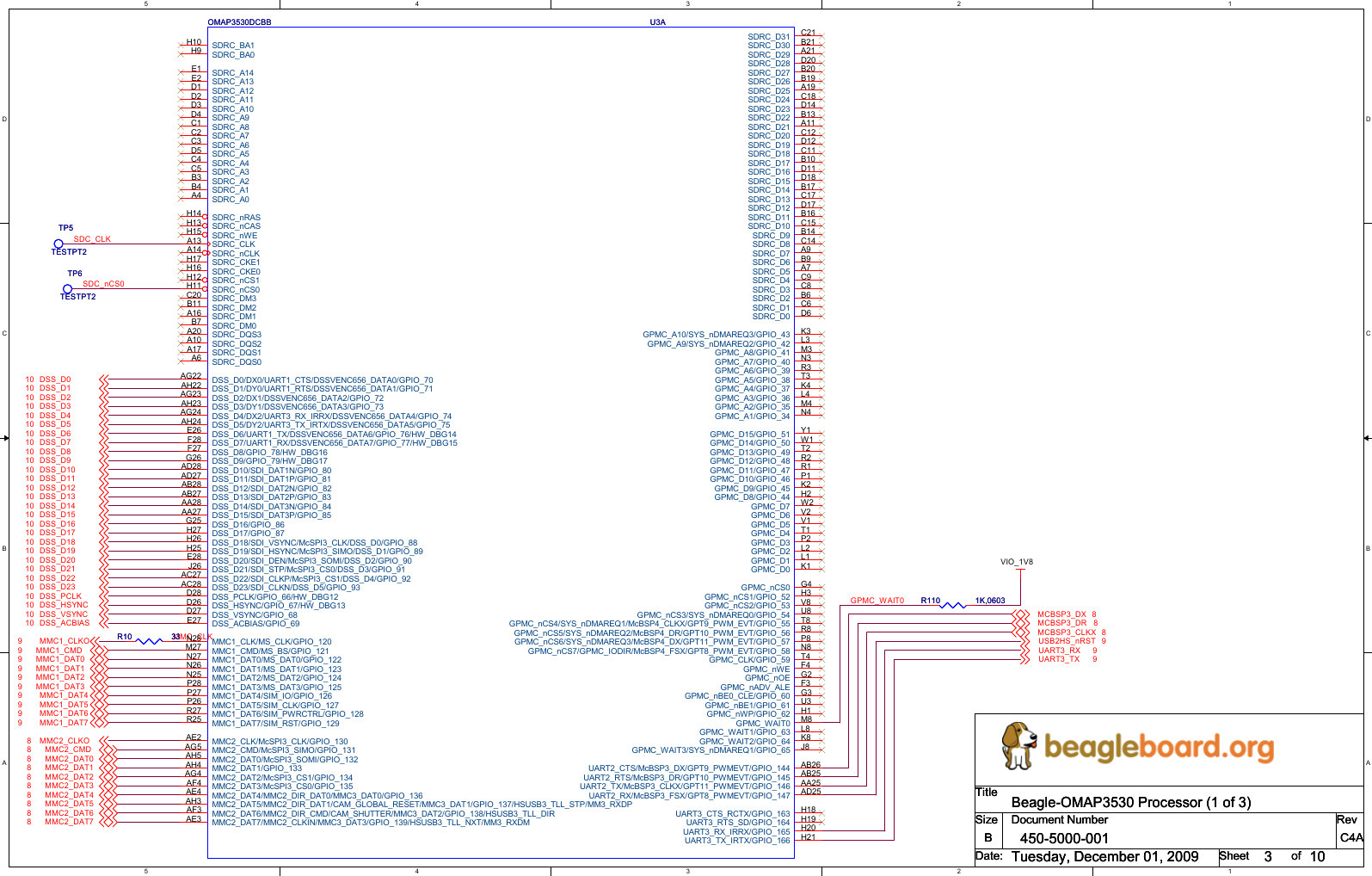This screenshot has width=1372, height=876.
Task: Click the off-page connector beside net DSS_D0
Action: 104,379
